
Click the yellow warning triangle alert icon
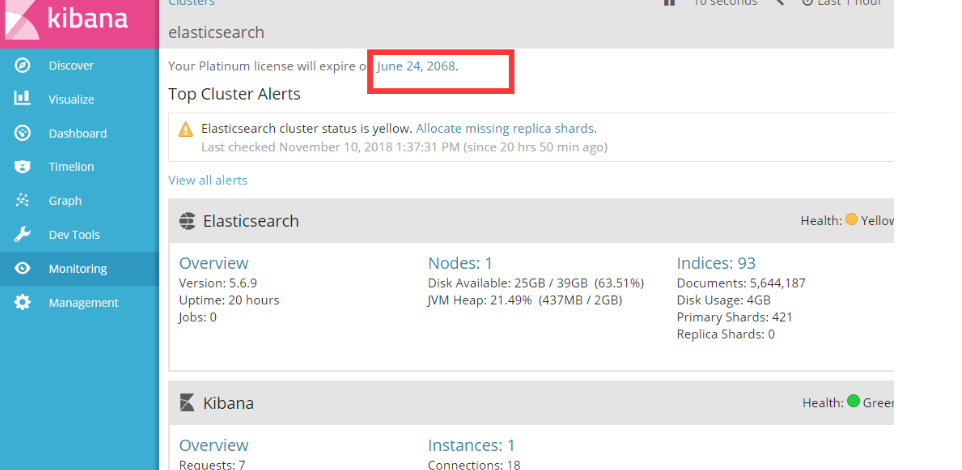coord(185,129)
